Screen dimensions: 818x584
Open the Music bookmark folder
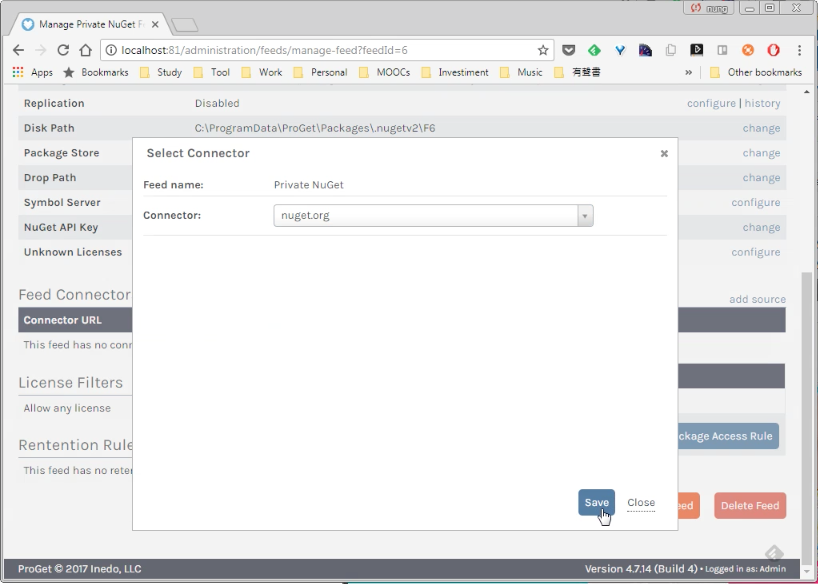coord(521,72)
